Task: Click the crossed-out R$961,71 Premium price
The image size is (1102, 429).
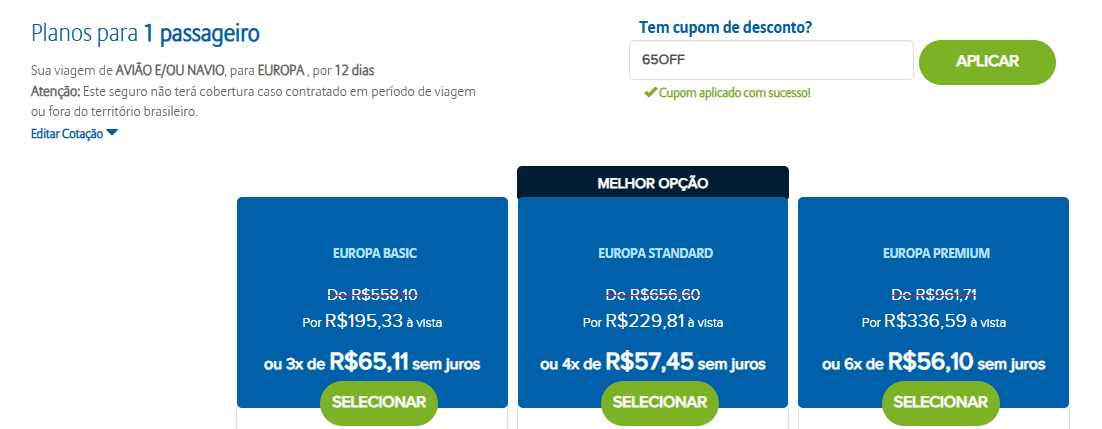Action: pos(934,295)
